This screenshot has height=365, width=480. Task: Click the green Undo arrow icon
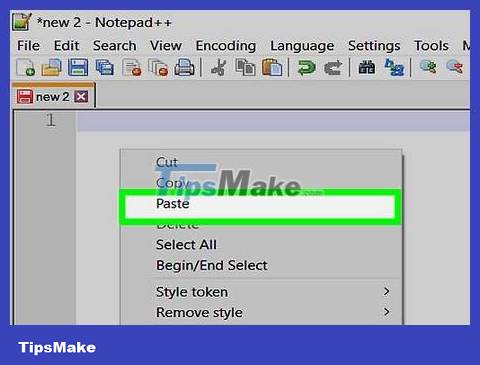[x=306, y=67]
